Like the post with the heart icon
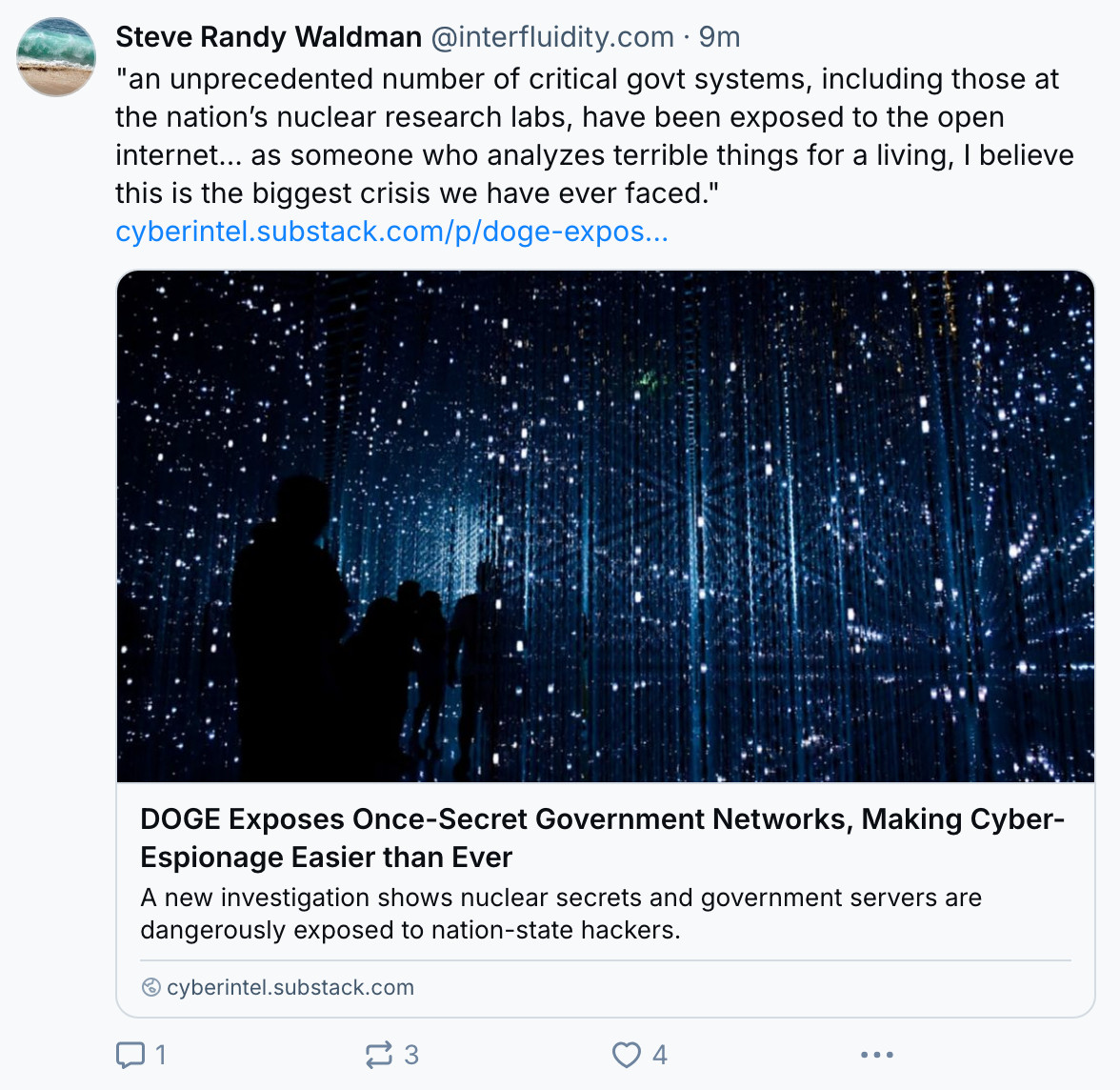Screen dimensions: 1120x1090 tap(626, 1055)
